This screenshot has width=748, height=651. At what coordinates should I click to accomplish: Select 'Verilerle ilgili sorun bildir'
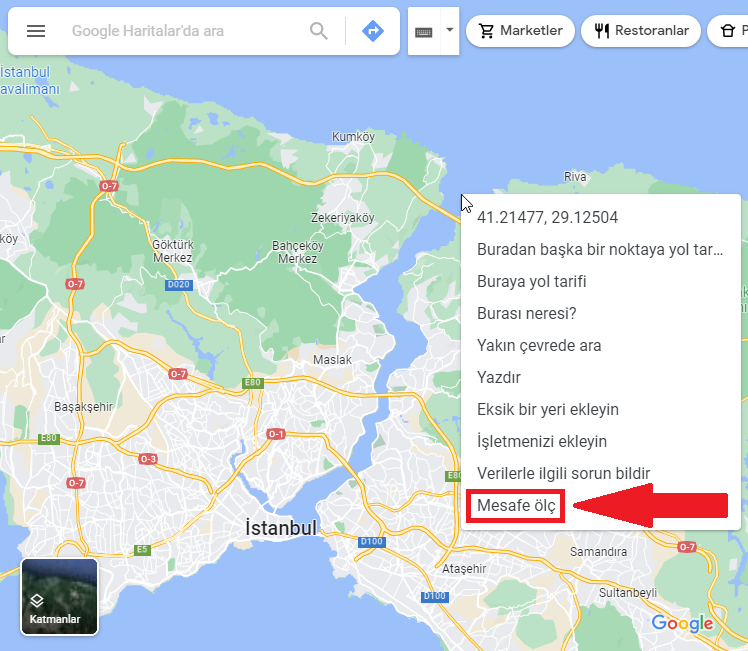pos(600,473)
